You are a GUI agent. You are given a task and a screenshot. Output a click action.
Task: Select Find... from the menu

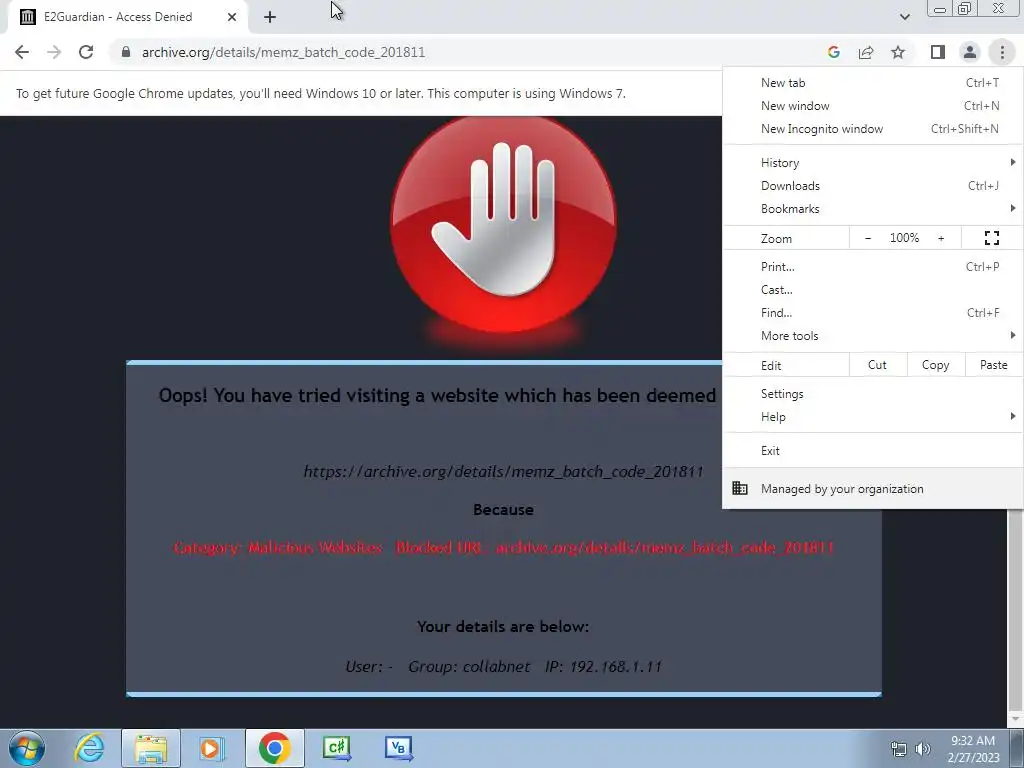(872, 313)
